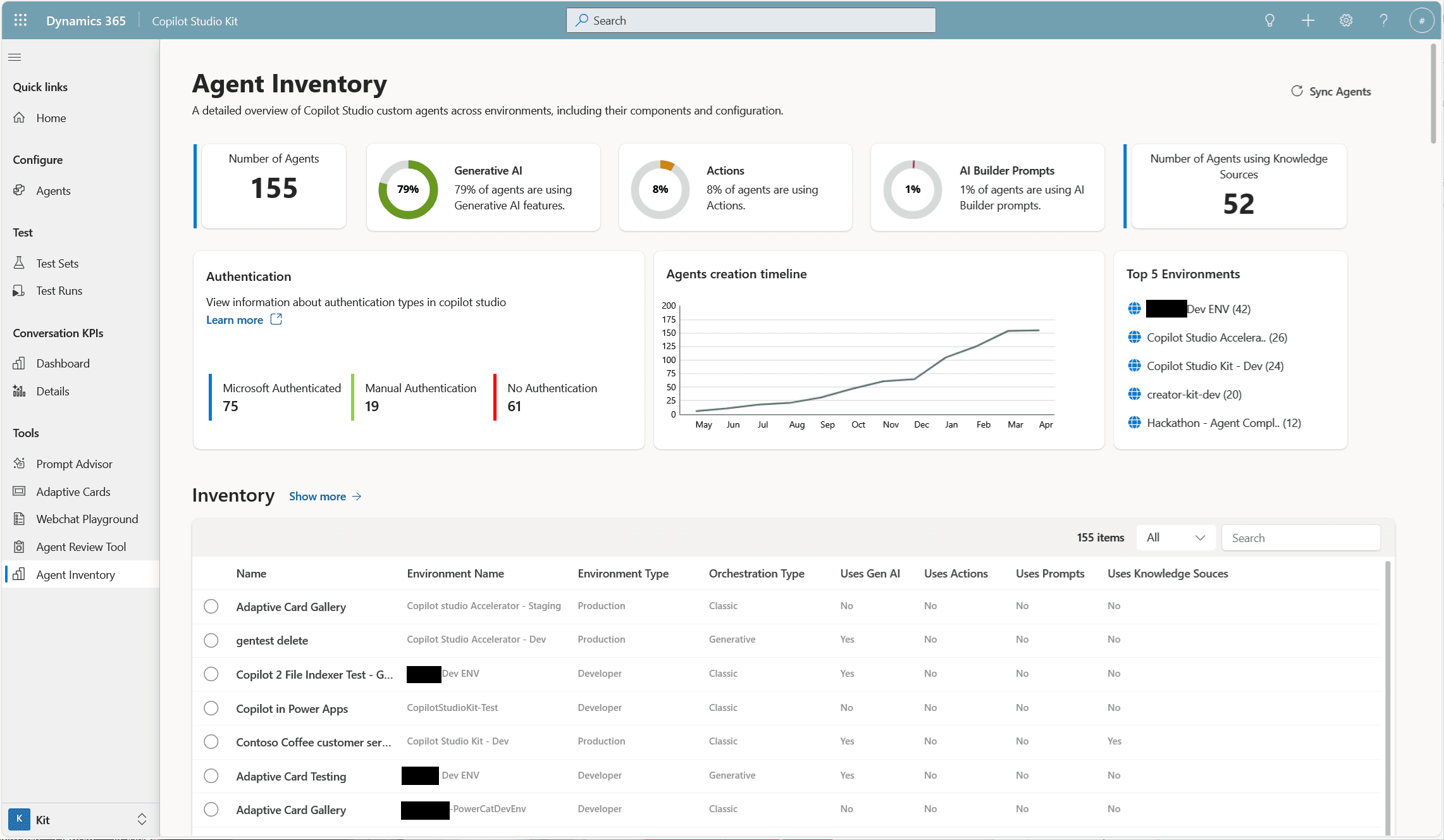Click the Test Runs icon
This screenshot has width=1444, height=840.
point(19,290)
